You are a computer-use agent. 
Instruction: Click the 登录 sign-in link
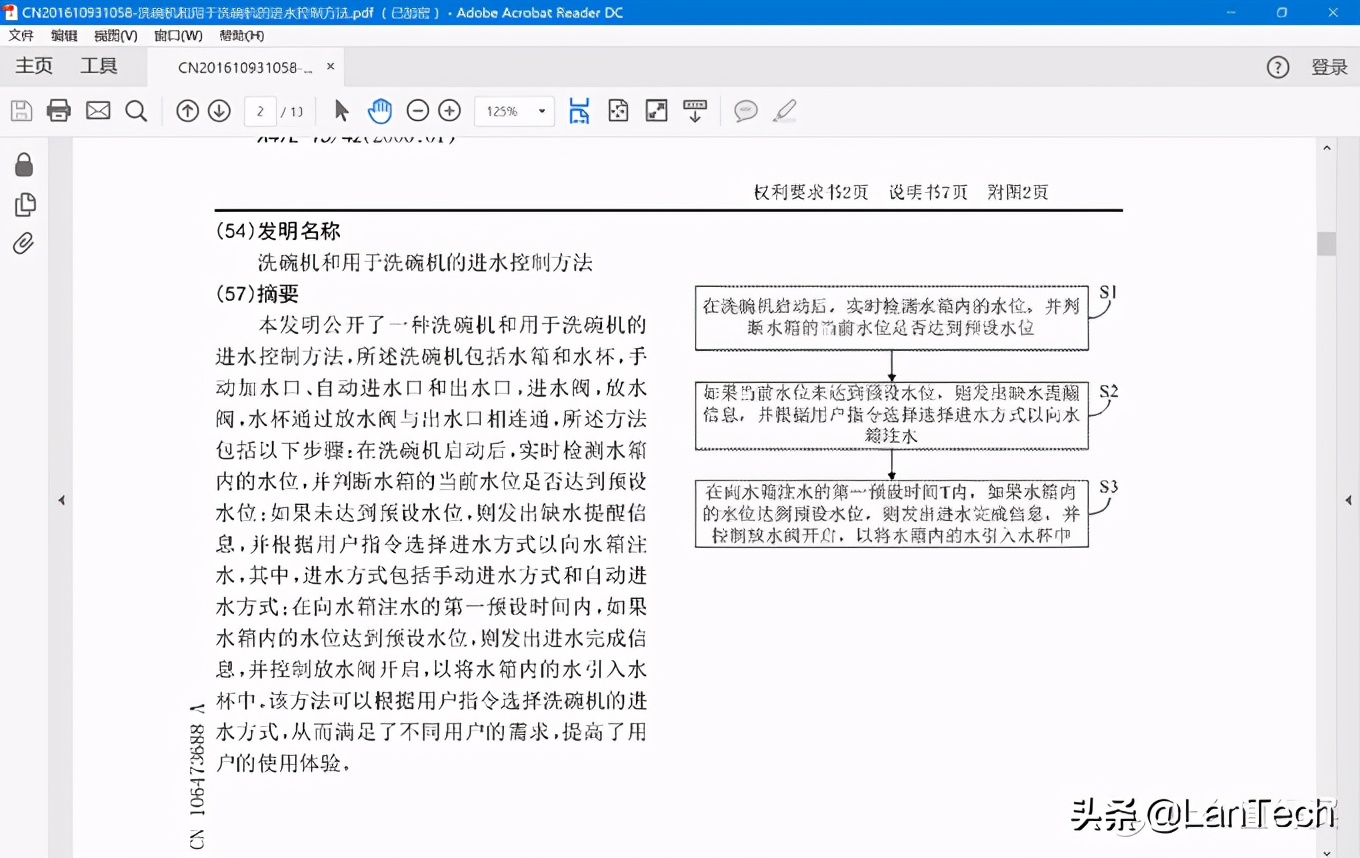[1331, 66]
